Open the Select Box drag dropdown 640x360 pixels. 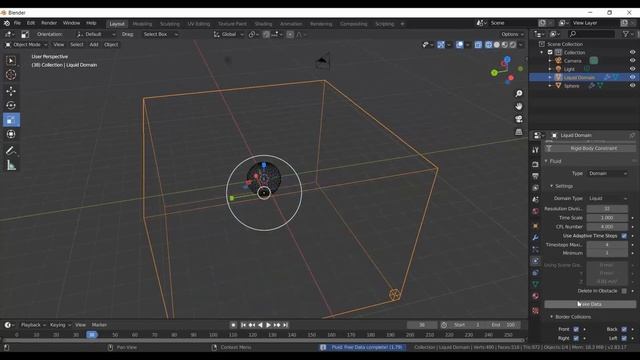point(160,34)
